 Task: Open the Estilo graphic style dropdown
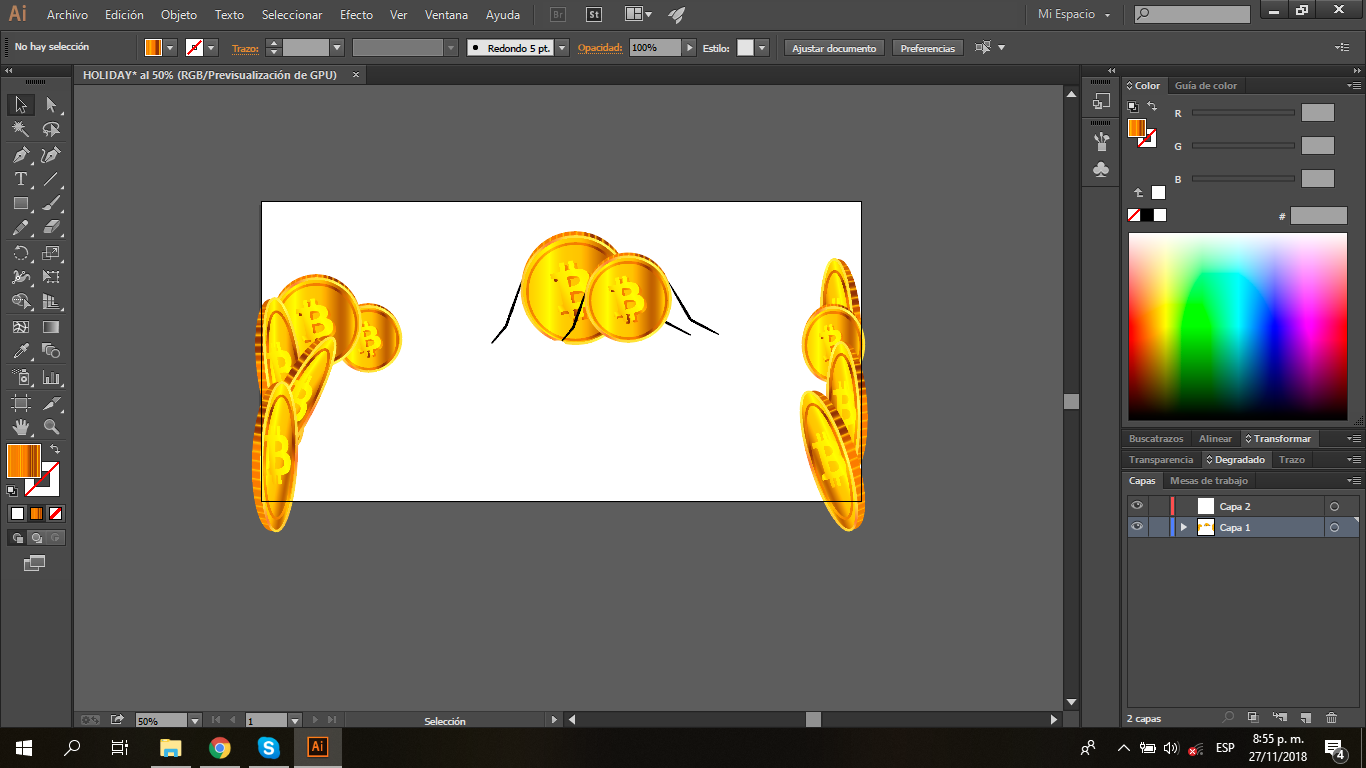pos(763,48)
